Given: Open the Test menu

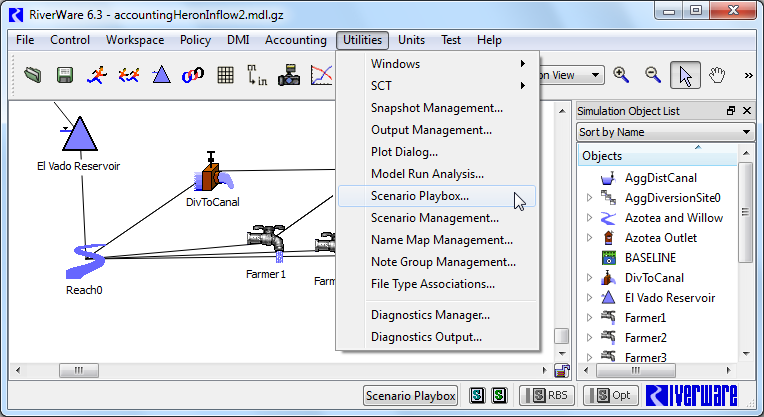Looking at the screenshot, I should (451, 40).
